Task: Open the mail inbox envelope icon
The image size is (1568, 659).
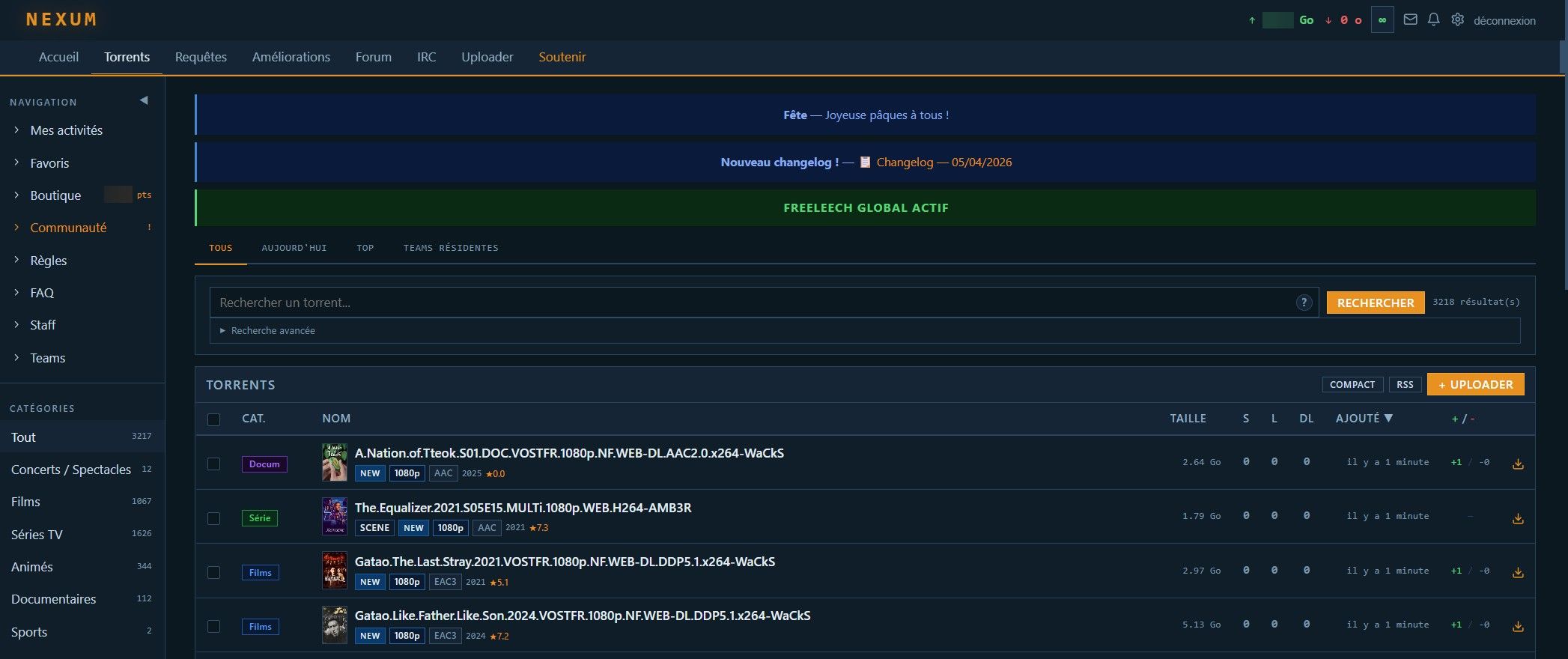Action: (1410, 20)
